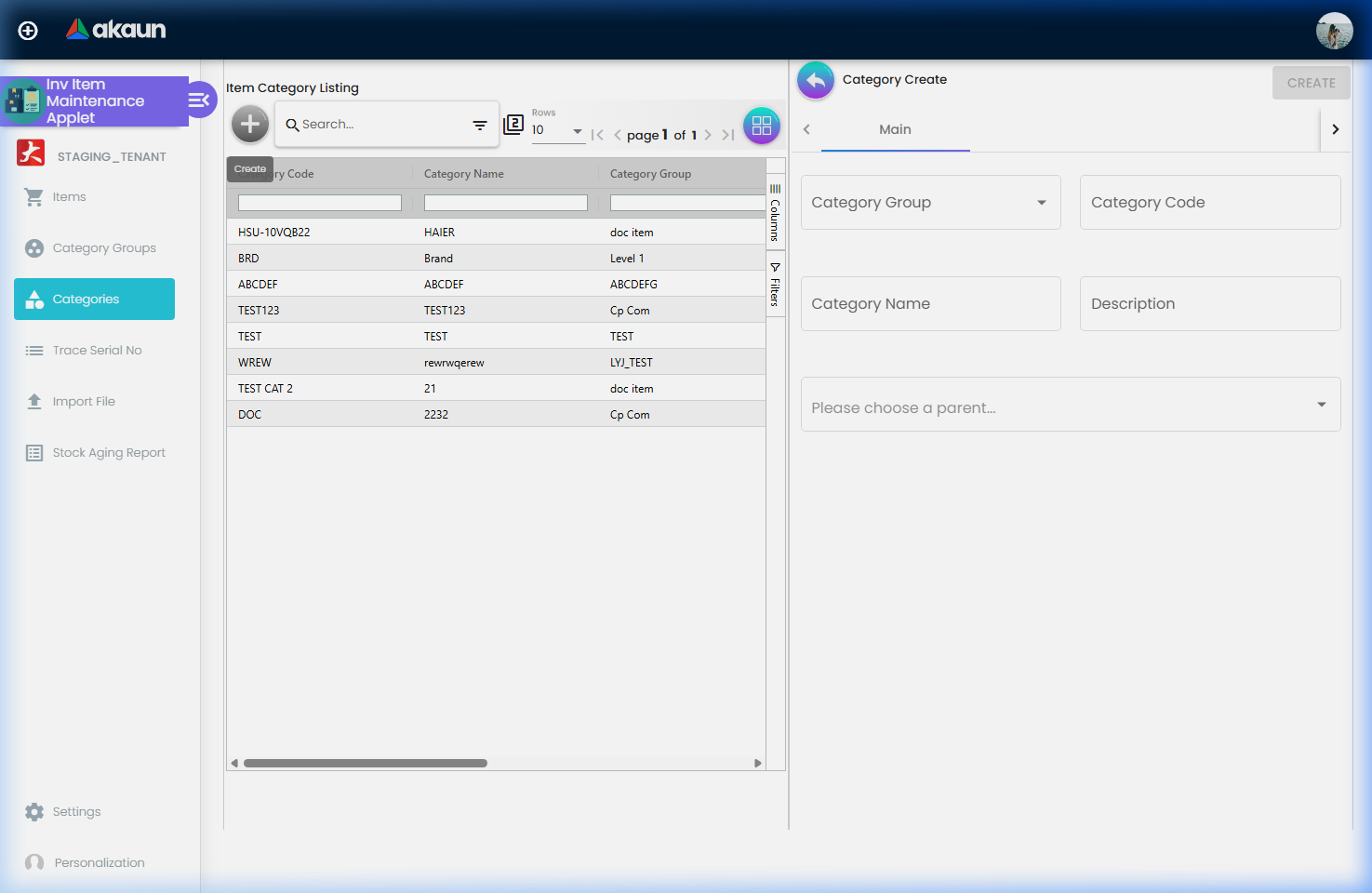This screenshot has height=893, width=1372.
Task: Click the Create category plus button
Action: click(250, 124)
